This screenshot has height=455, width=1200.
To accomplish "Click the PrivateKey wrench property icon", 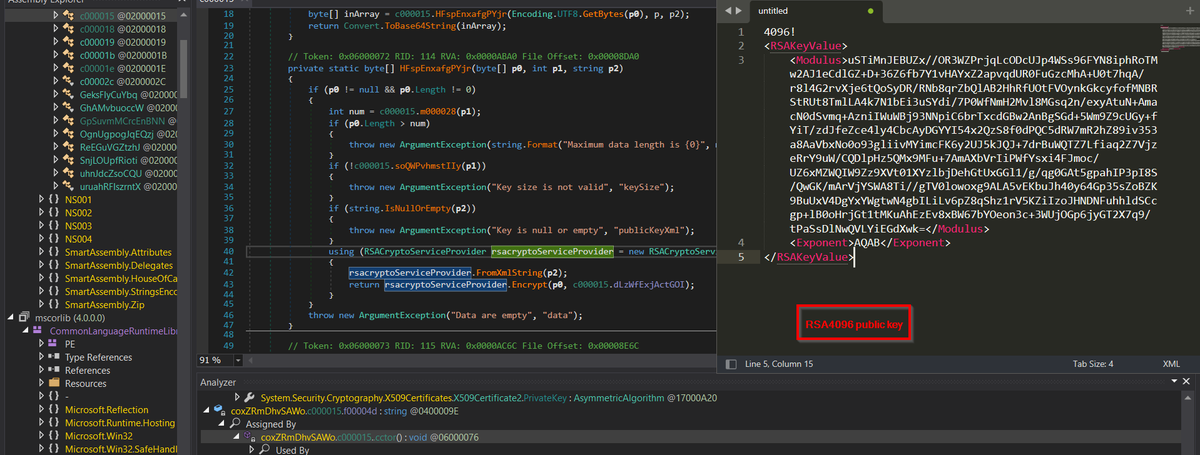I will pyautogui.click(x=250, y=397).
